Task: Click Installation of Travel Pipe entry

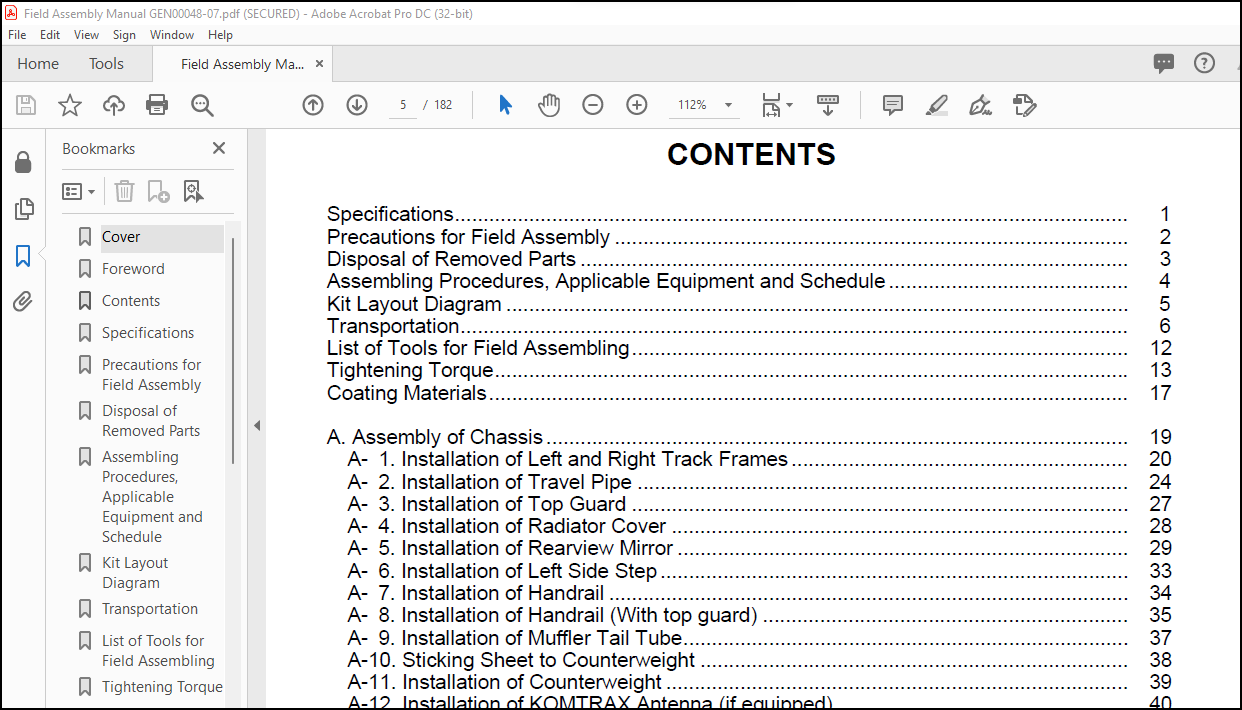Action: click(759, 482)
